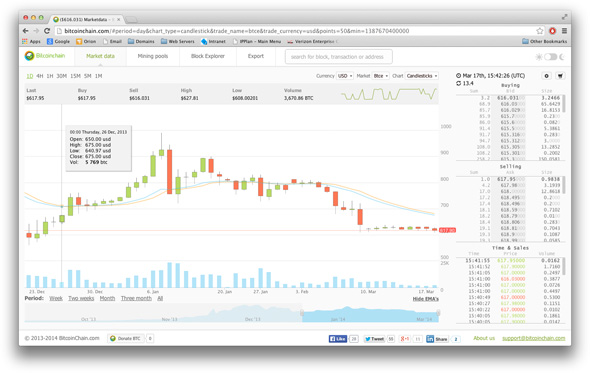Open Chrome hamburger menu
590x373 pixels.
[x=564, y=31]
